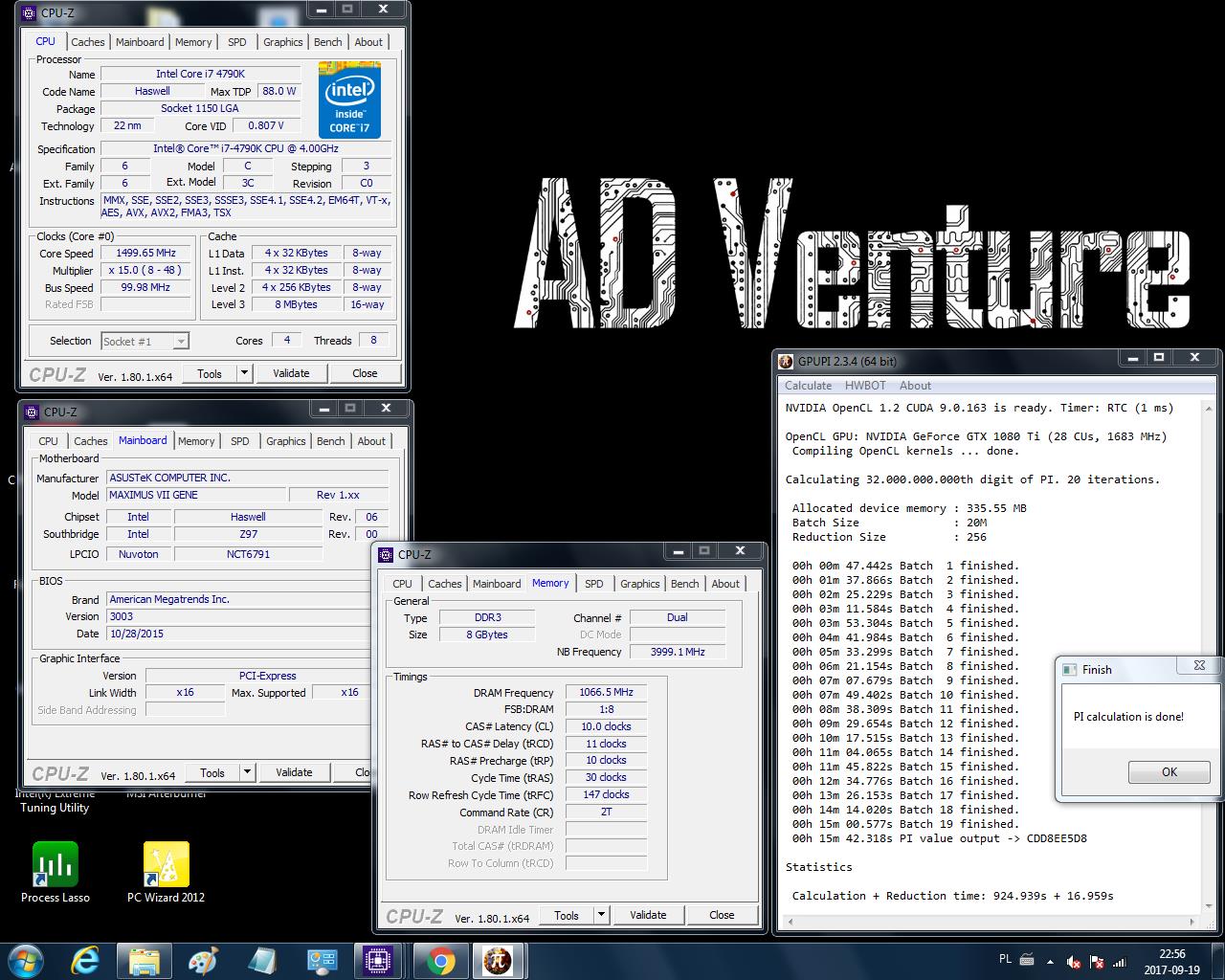Switch to CPU-Z purple chip taskbar icon
Screen dimensions: 1225x980
(380, 961)
